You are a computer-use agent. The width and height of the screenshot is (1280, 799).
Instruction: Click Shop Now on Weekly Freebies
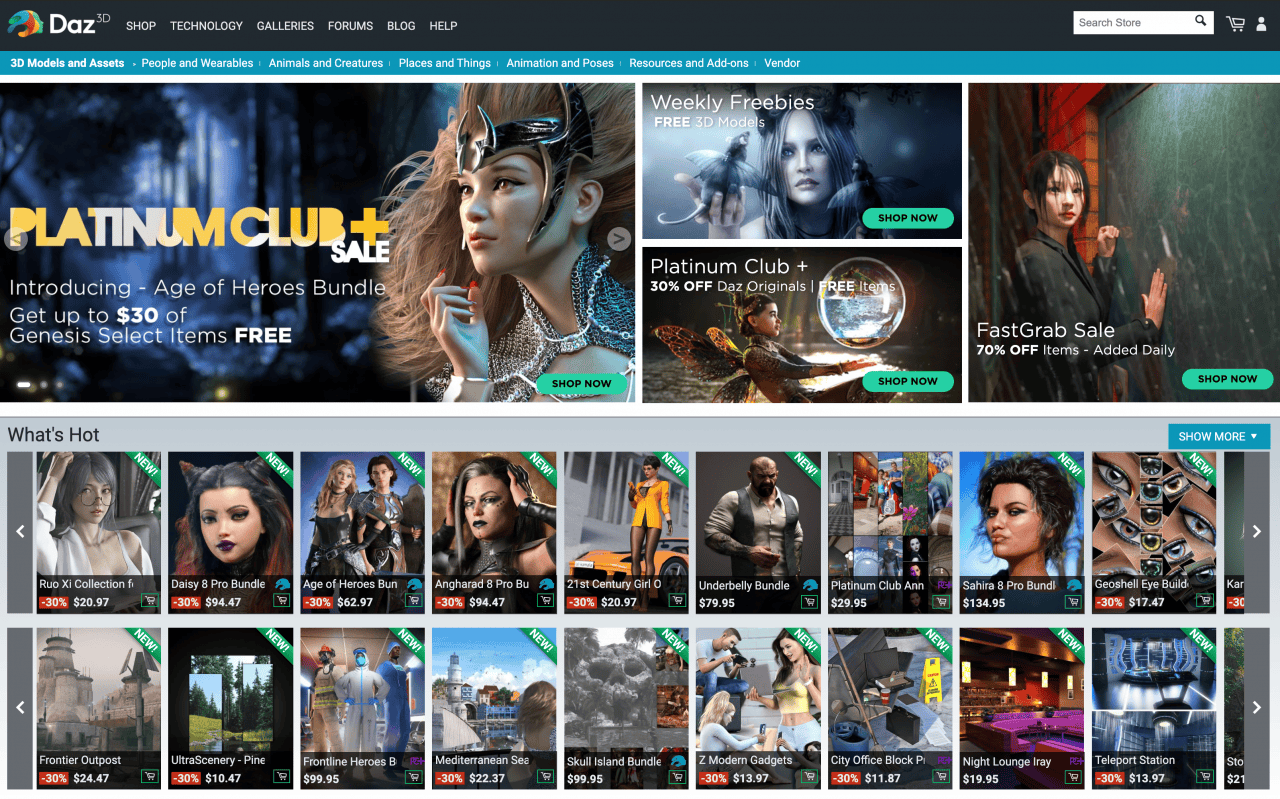tap(907, 218)
